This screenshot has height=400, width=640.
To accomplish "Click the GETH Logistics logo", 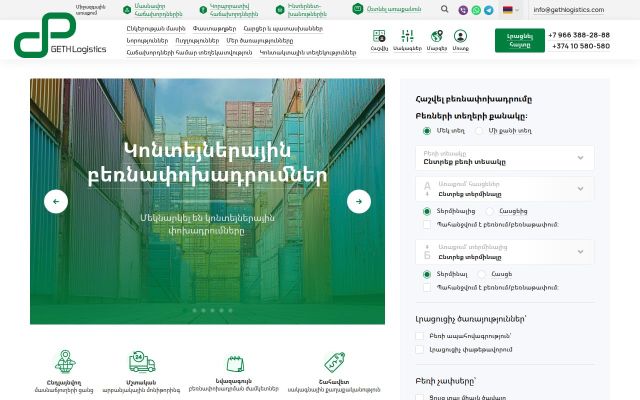I will pyautogui.click(x=60, y=35).
